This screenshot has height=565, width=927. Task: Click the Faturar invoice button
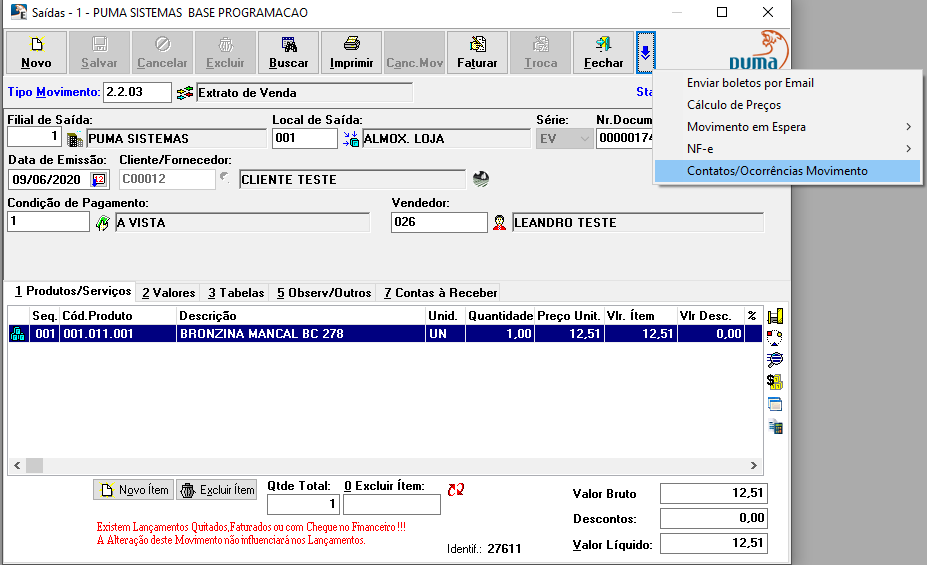tap(477, 53)
